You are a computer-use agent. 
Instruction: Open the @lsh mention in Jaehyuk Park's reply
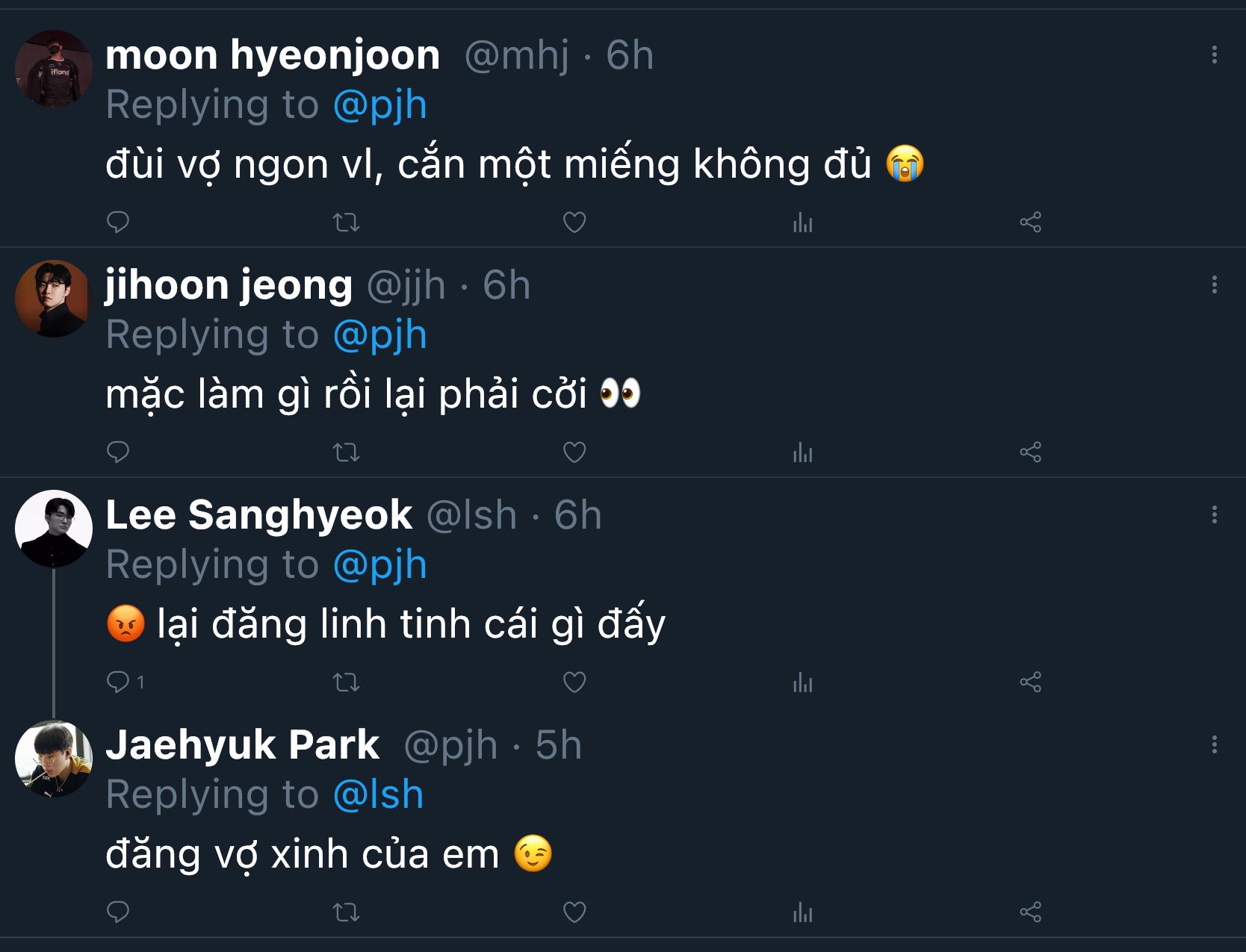[378, 794]
